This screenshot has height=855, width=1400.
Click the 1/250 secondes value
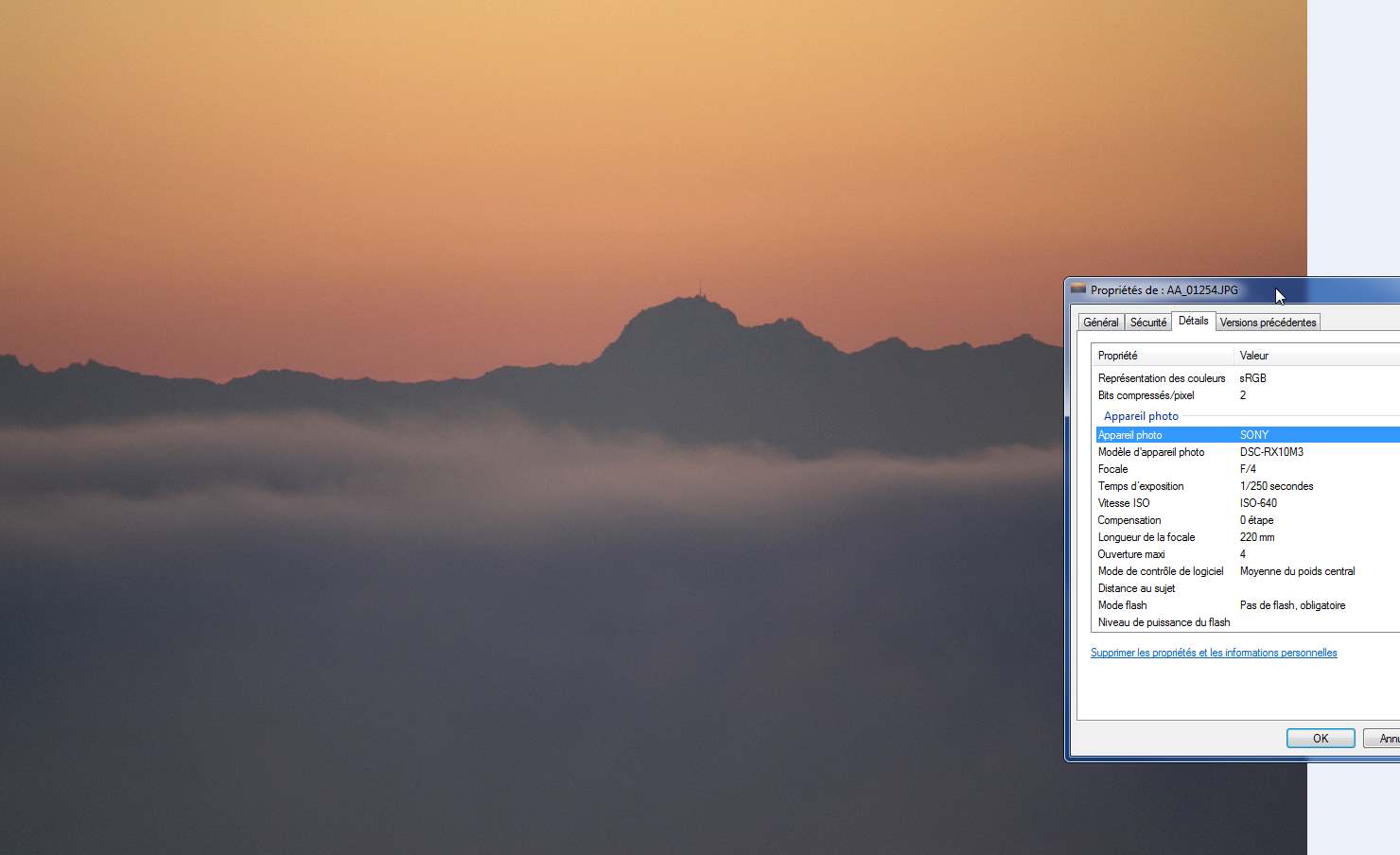[1276, 486]
